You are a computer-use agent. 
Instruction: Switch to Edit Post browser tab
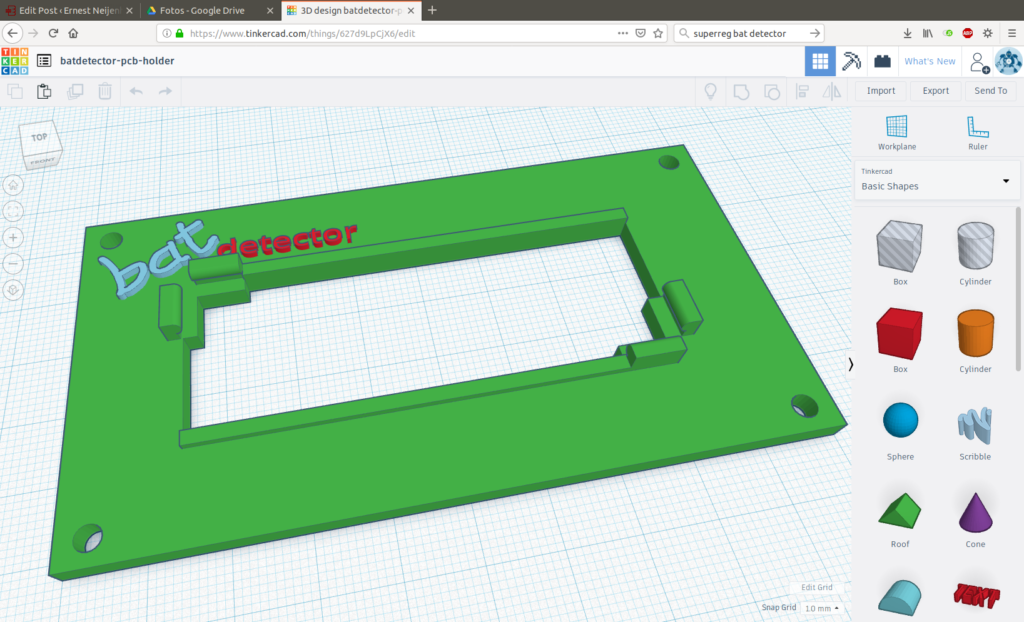[x=62, y=10]
